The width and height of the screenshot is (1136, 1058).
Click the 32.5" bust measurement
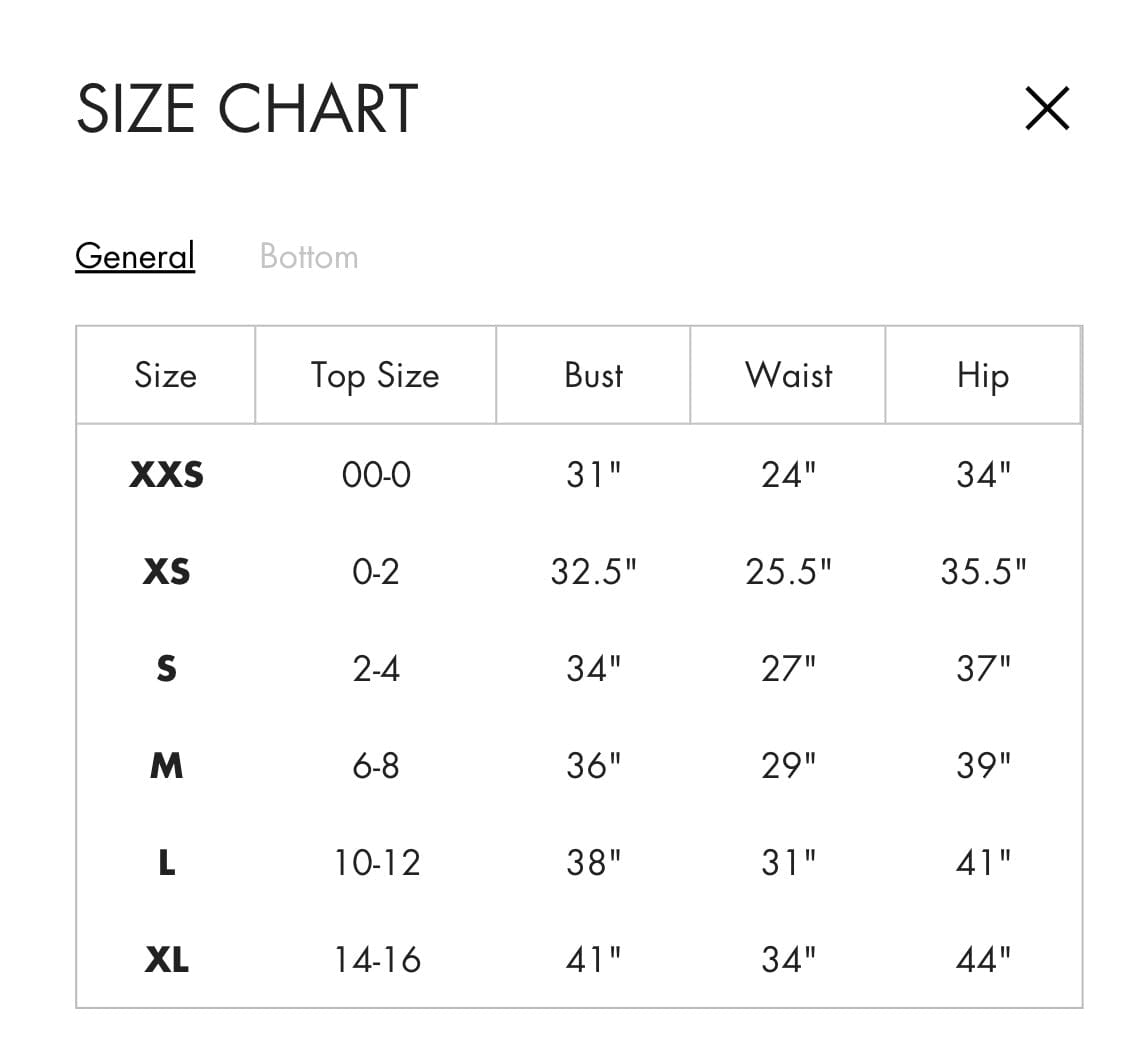593,571
